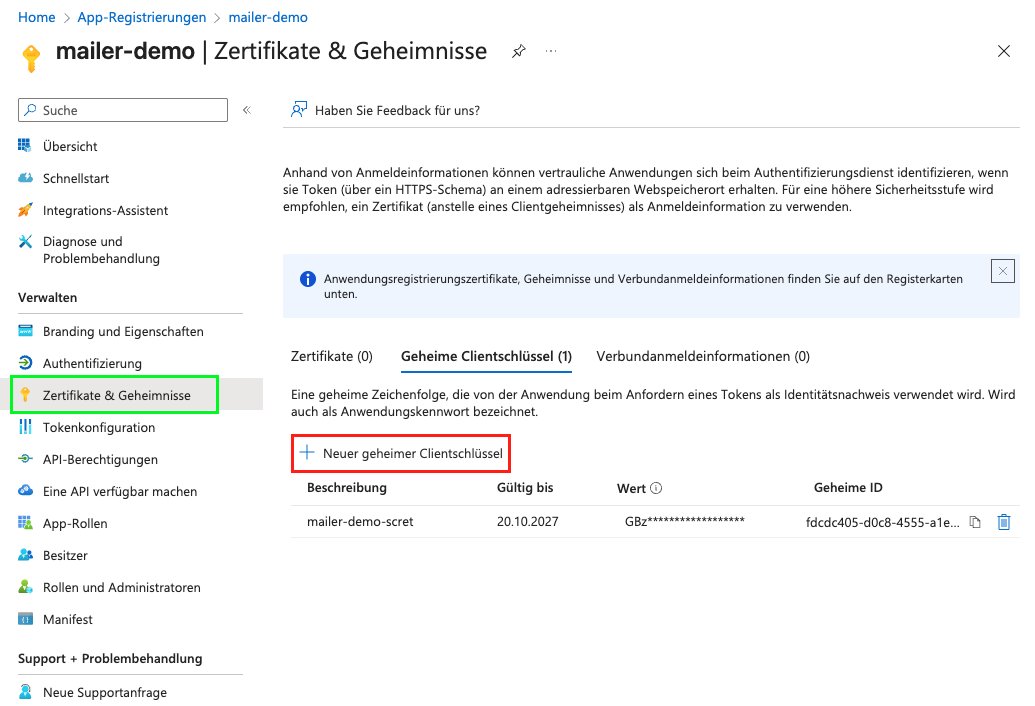Collapse the sidebar using the double chevron
This screenshot has width=1035, height=706.
[248, 110]
